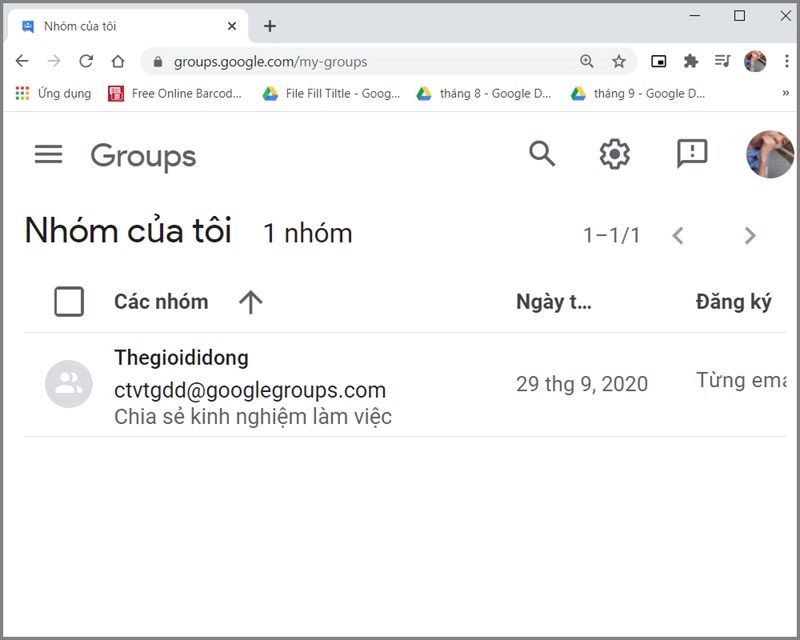This screenshot has height=640, width=800.
Task: Open Groups settings gear icon
Action: (x=614, y=154)
